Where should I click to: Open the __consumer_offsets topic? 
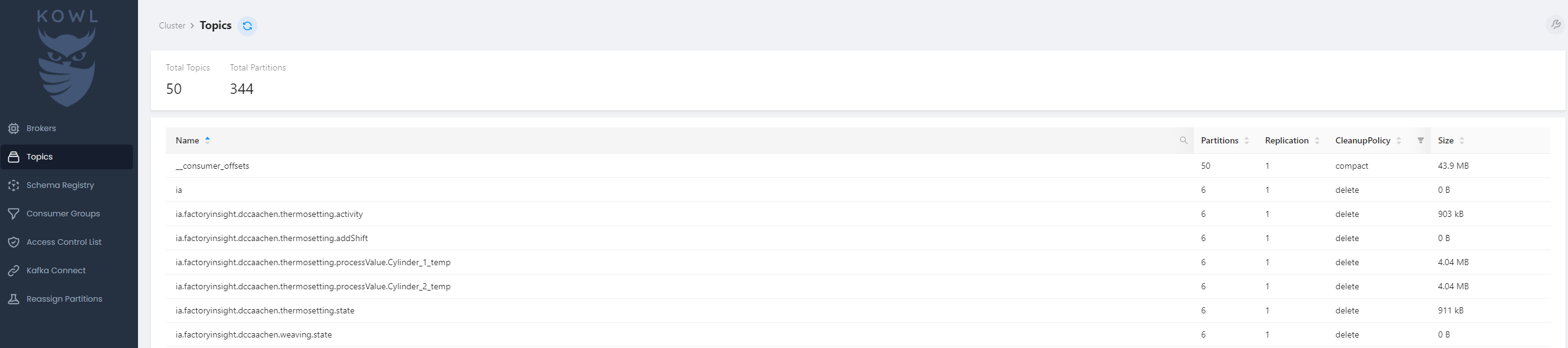pyautogui.click(x=212, y=166)
